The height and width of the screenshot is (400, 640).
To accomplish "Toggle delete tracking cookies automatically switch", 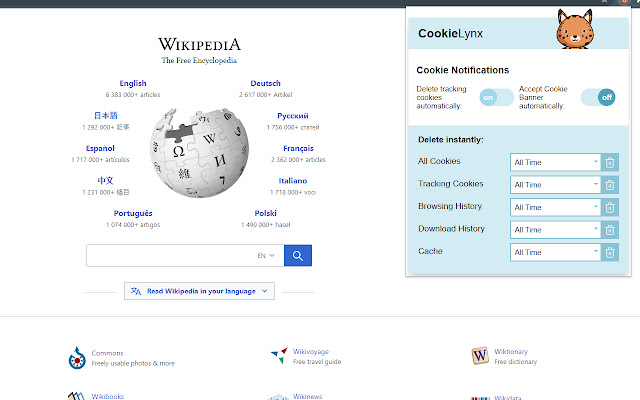I will click(x=496, y=97).
